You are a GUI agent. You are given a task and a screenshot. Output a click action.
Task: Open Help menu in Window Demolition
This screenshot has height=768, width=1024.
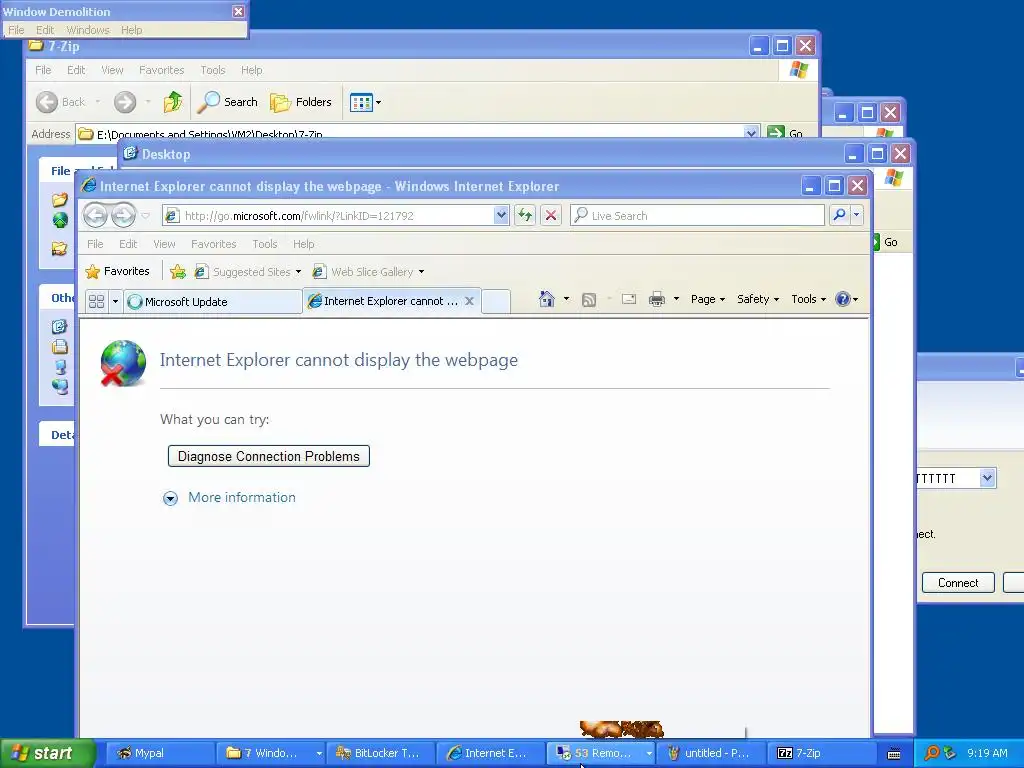click(131, 30)
